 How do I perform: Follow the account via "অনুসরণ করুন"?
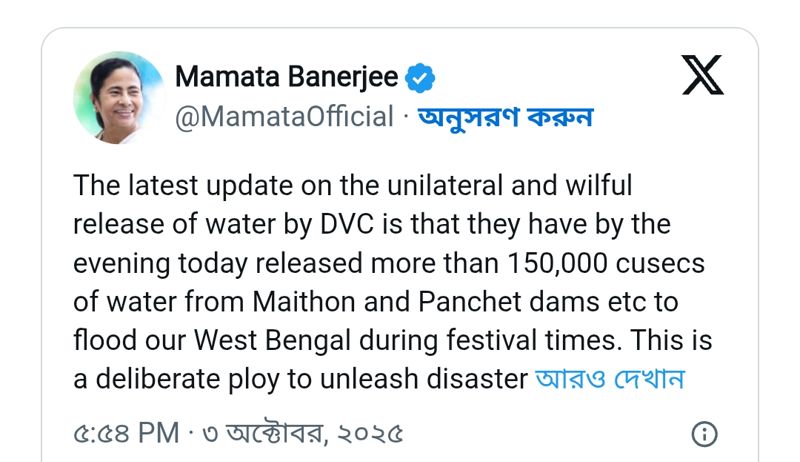506,117
